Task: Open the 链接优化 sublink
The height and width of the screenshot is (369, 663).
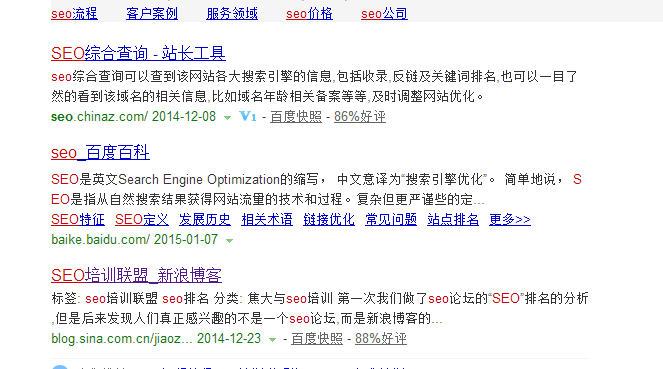Action: [329, 219]
